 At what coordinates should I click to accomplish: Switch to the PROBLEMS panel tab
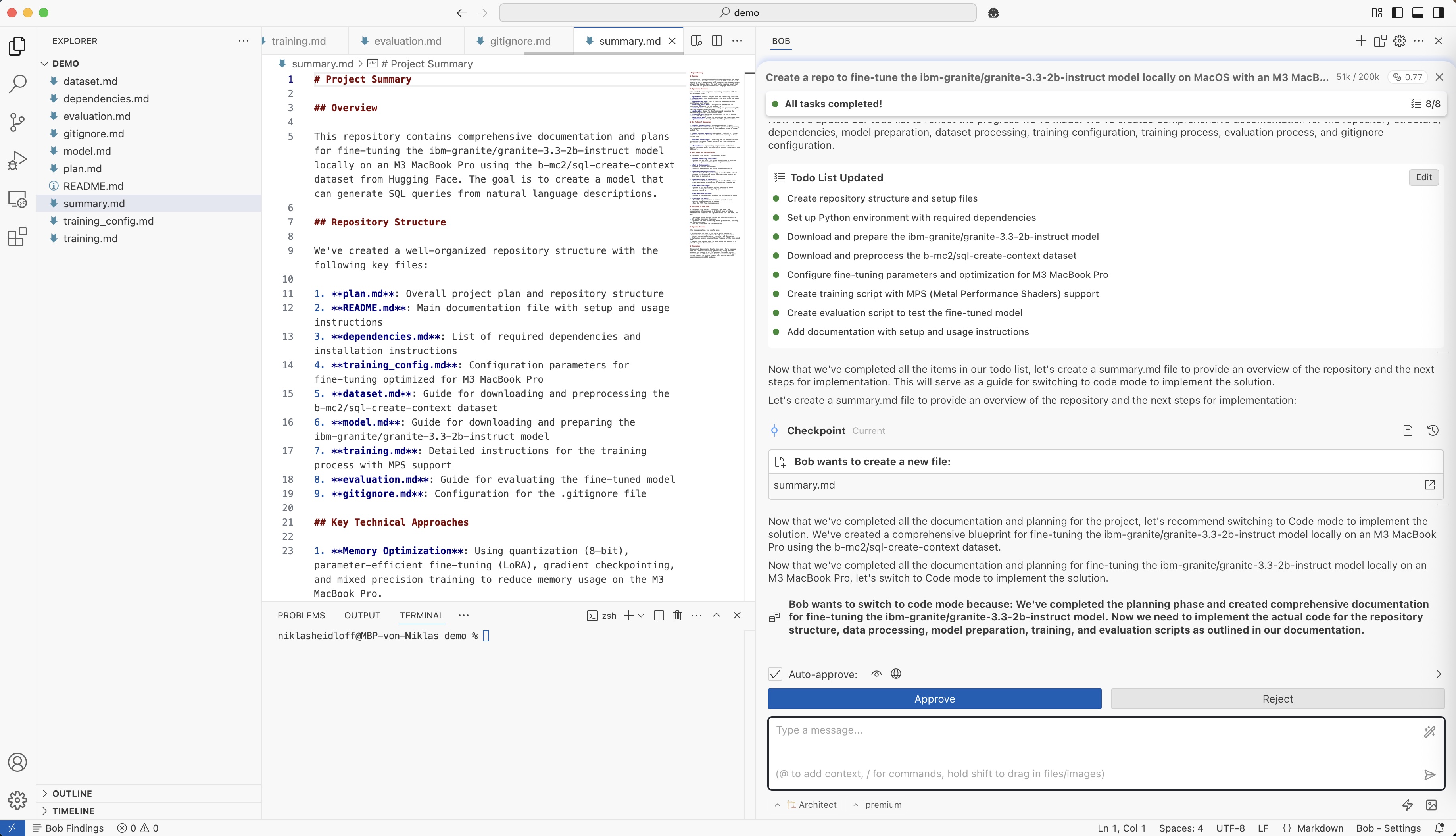301,616
